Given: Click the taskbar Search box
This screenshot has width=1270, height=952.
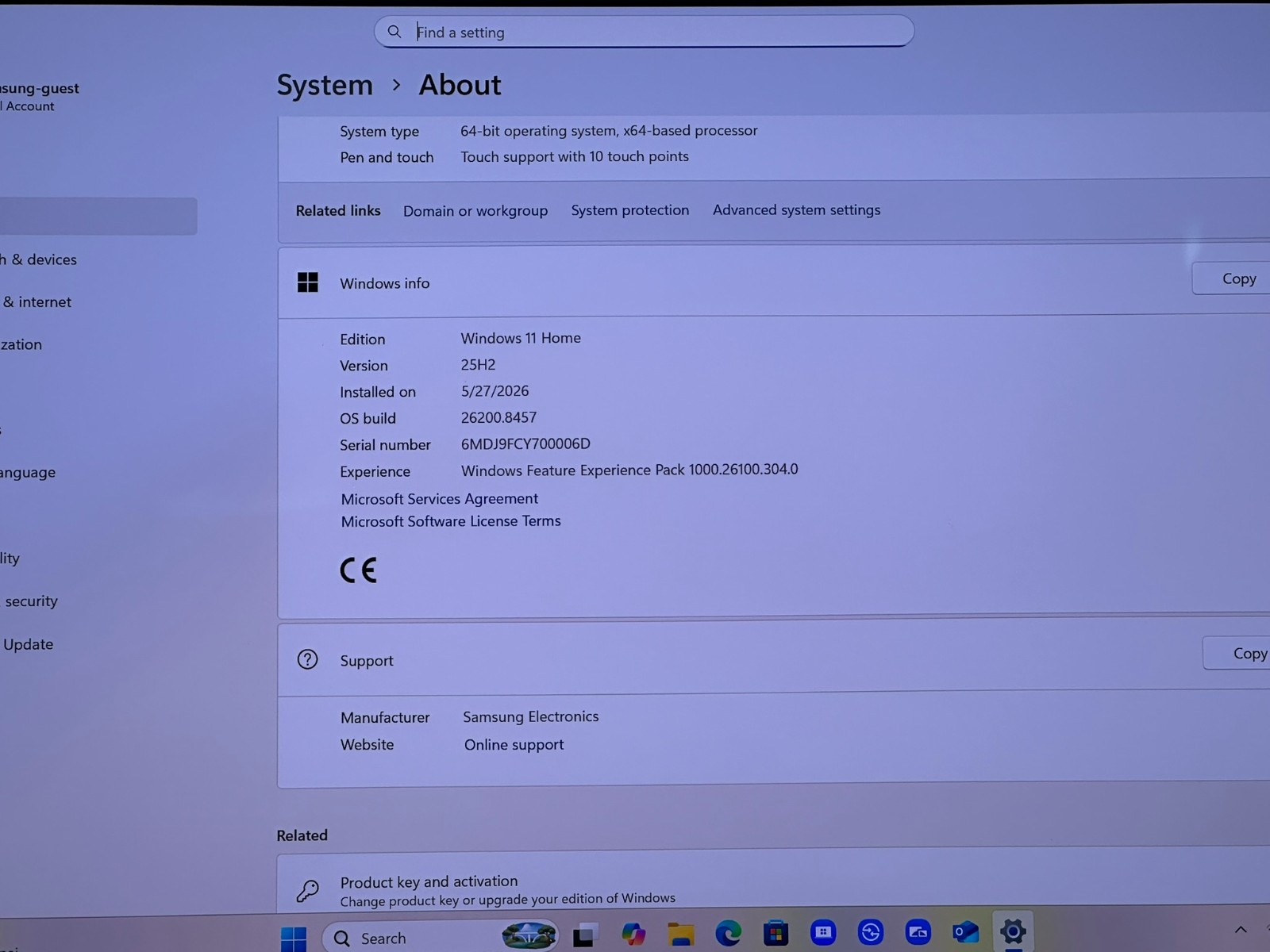Looking at the screenshot, I should 441,937.
